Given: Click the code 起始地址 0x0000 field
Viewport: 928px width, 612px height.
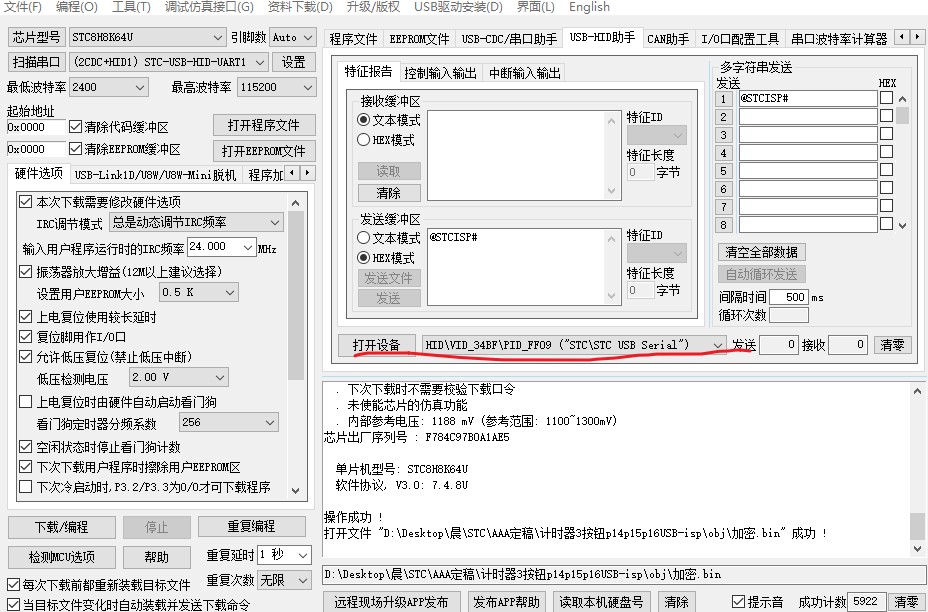Looking at the screenshot, I should point(36,127).
